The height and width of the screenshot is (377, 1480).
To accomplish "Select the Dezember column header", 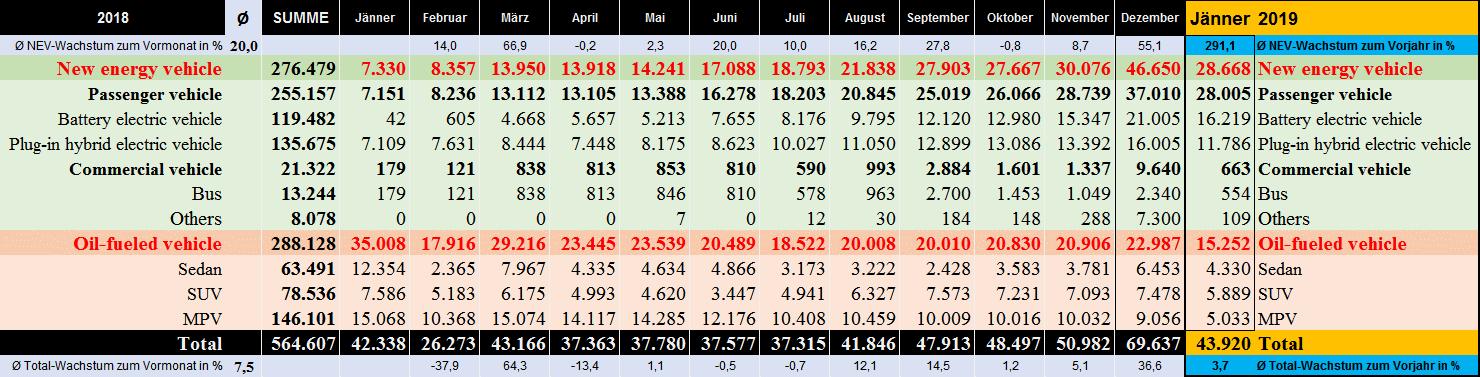I will pyautogui.click(x=1149, y=18).
